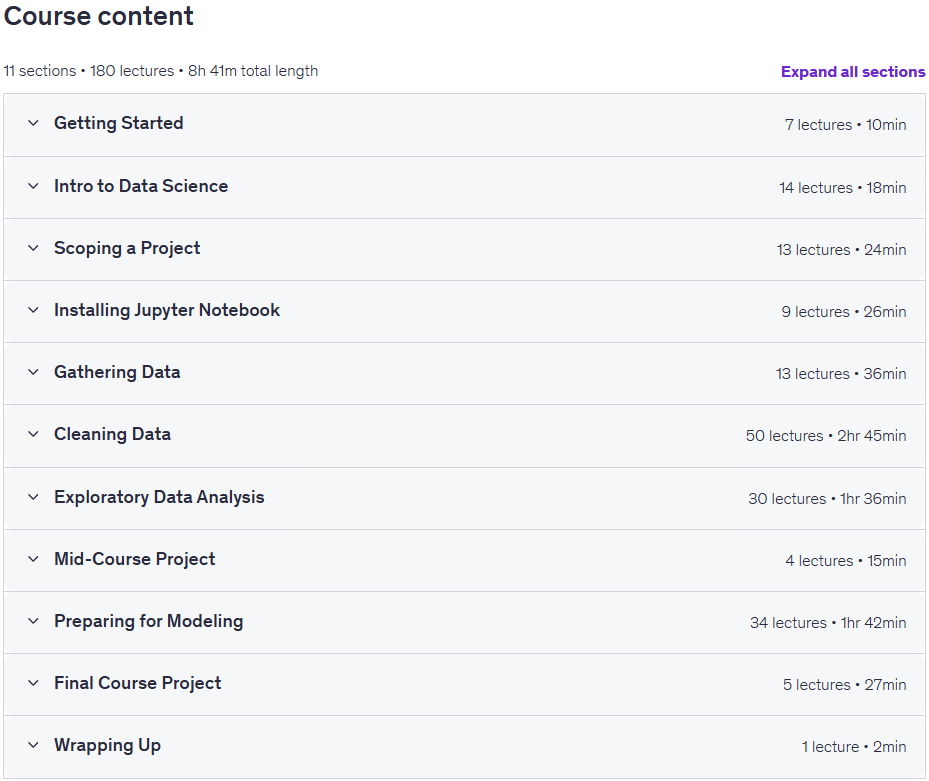Open the Mid-Course Project section title

pos(134,559)
